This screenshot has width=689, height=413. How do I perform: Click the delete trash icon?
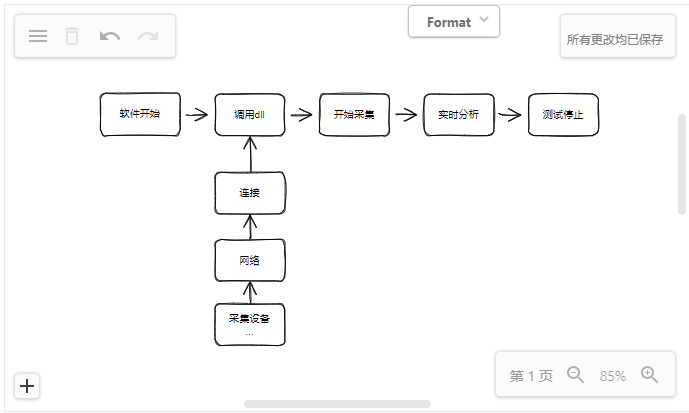coord(72,36)
